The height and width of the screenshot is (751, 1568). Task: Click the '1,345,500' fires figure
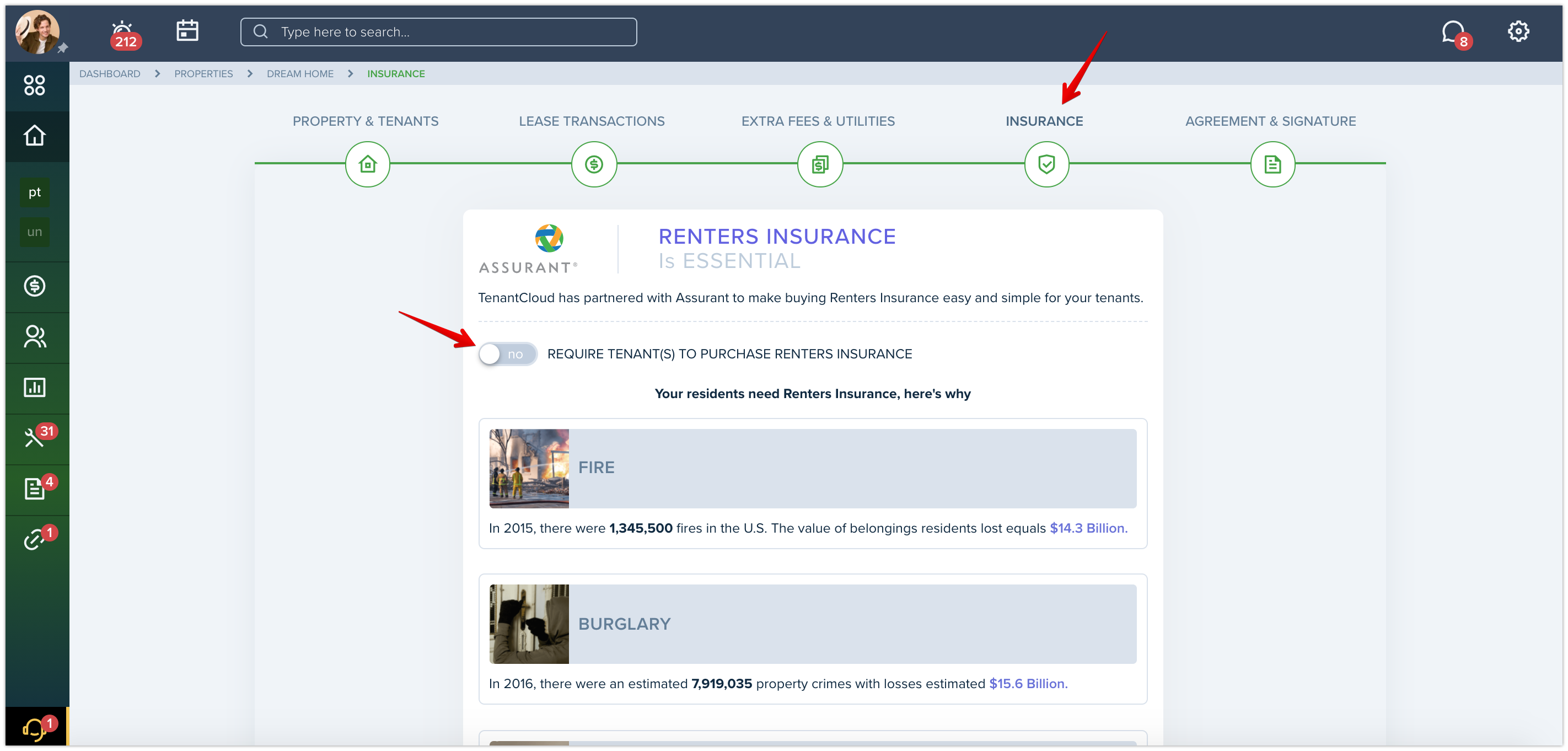click(641, 528)
